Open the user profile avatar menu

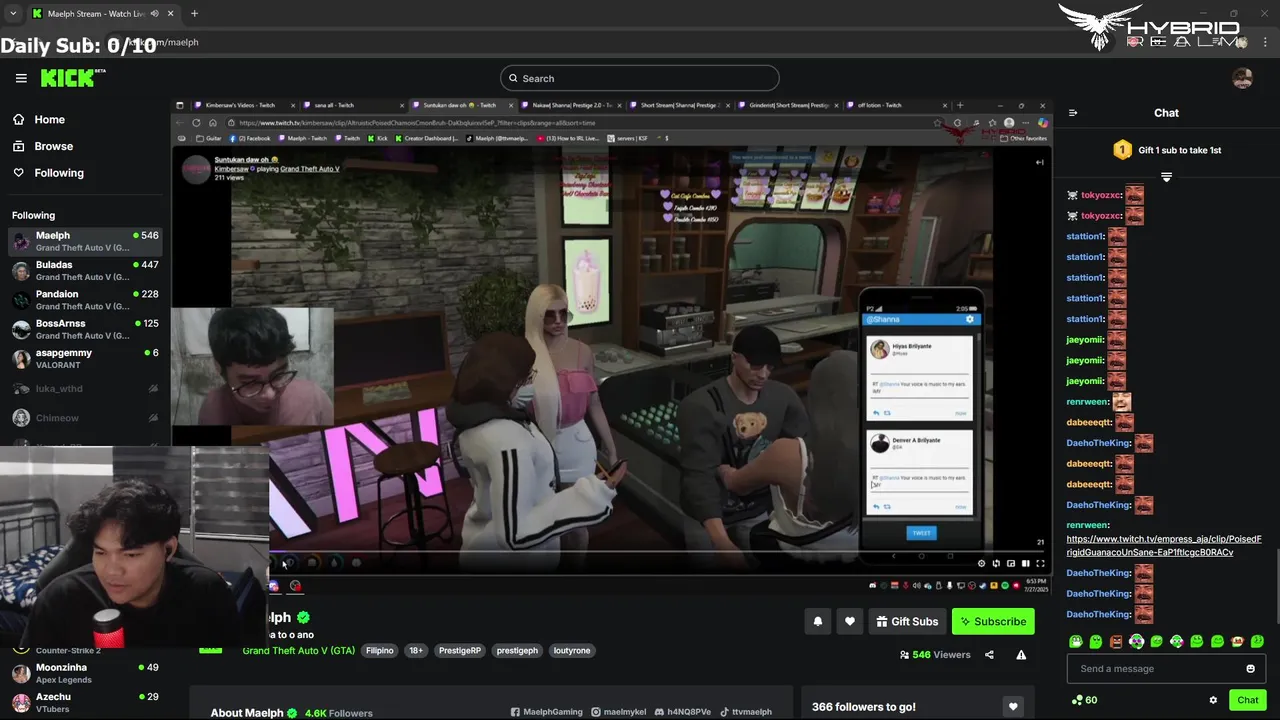[x=1243, y=78]
